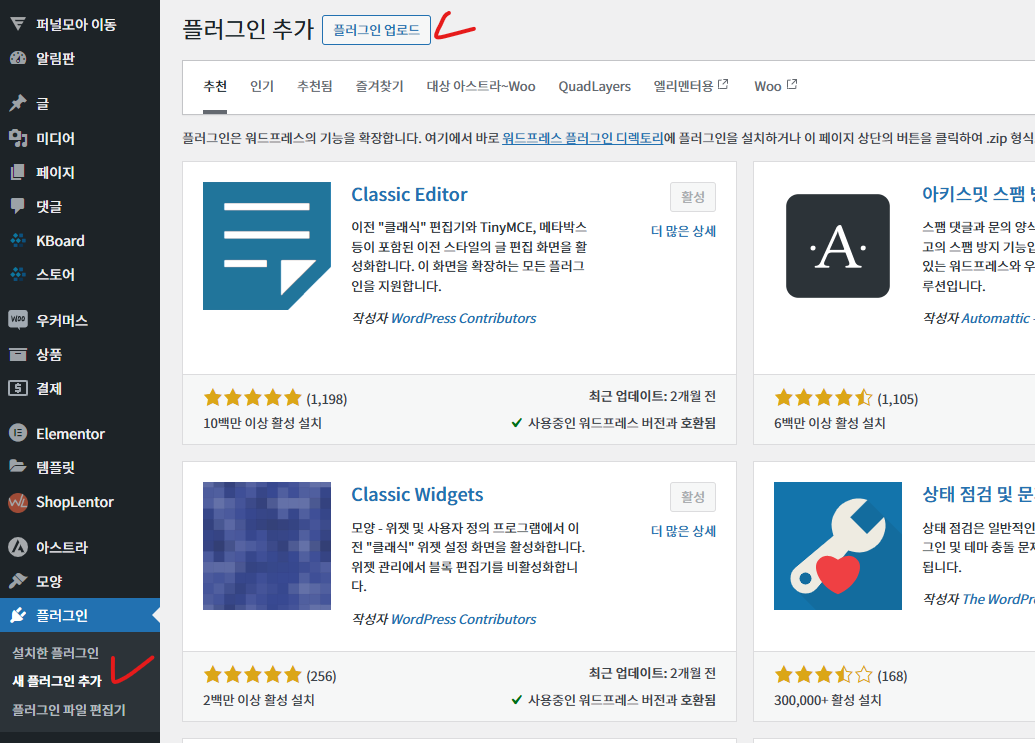The height and width of the screenshot is (743, 1035).
Task: Open Classic Editor's WordPress Contributors author link
Action: [463, 318]
